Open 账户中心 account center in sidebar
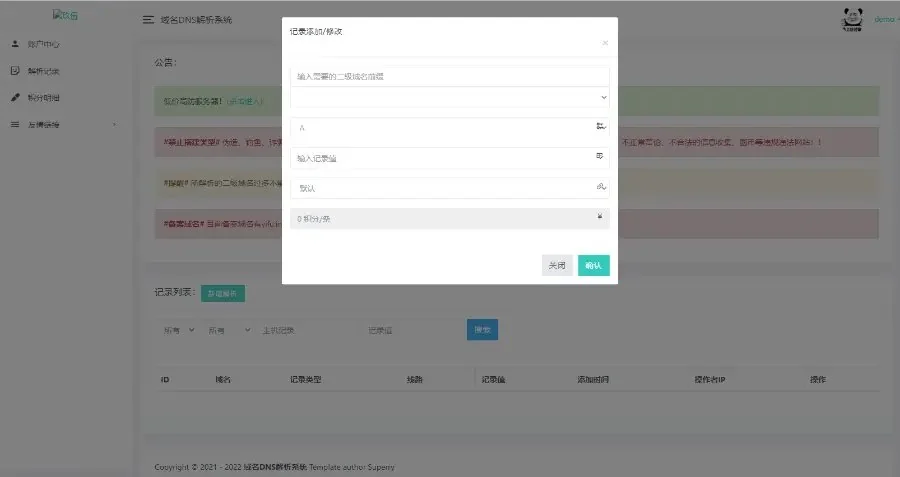Screen dimensions: 900x477 coord(44,44)
